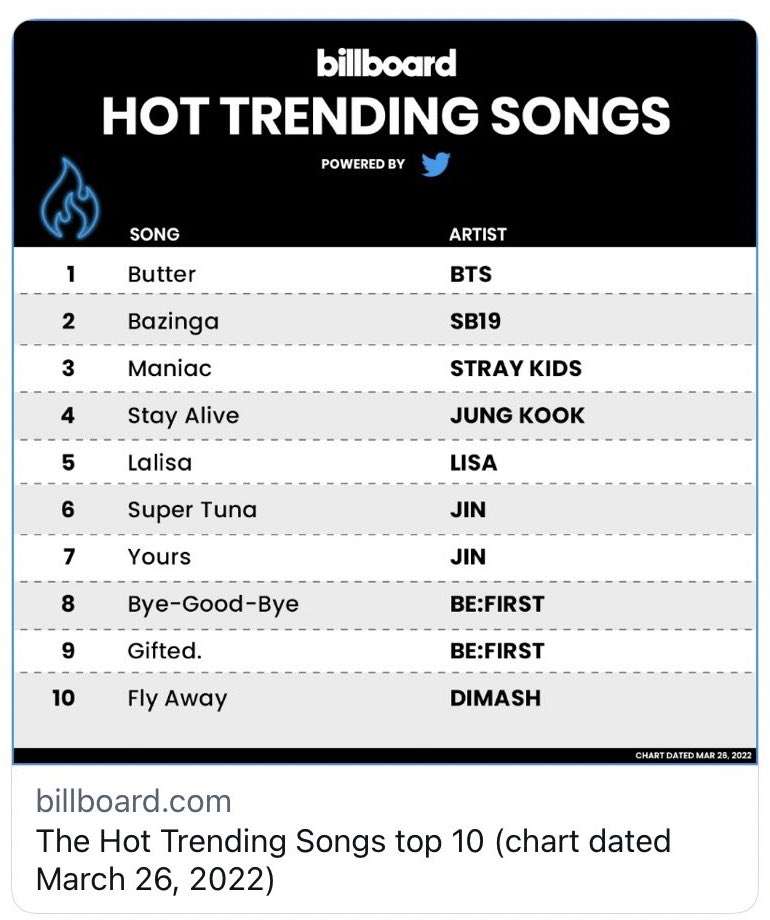The image size is (770, 920).
Task: Click Lalisa song title
Action: [x=160, y=462]
